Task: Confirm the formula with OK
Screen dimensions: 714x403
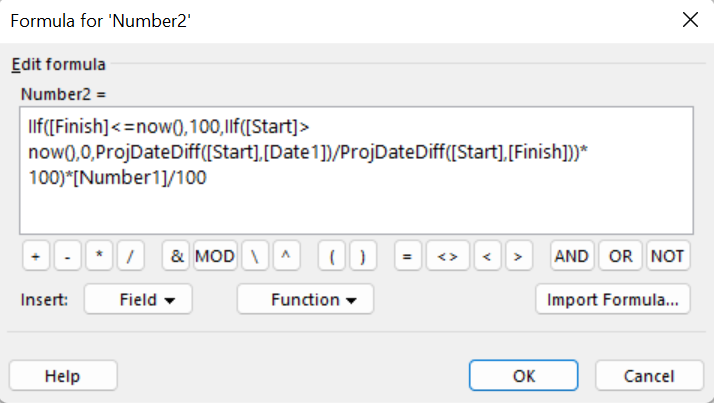Action: (524, 376)
